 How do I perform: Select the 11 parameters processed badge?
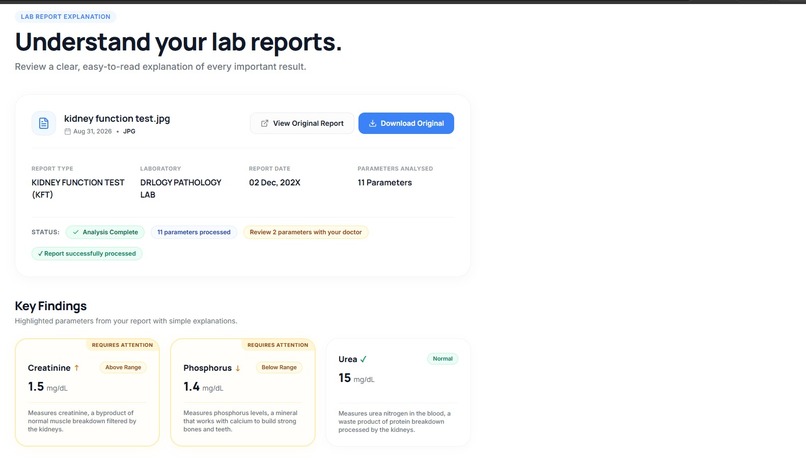pyautogui.click(x=194, y=232)
